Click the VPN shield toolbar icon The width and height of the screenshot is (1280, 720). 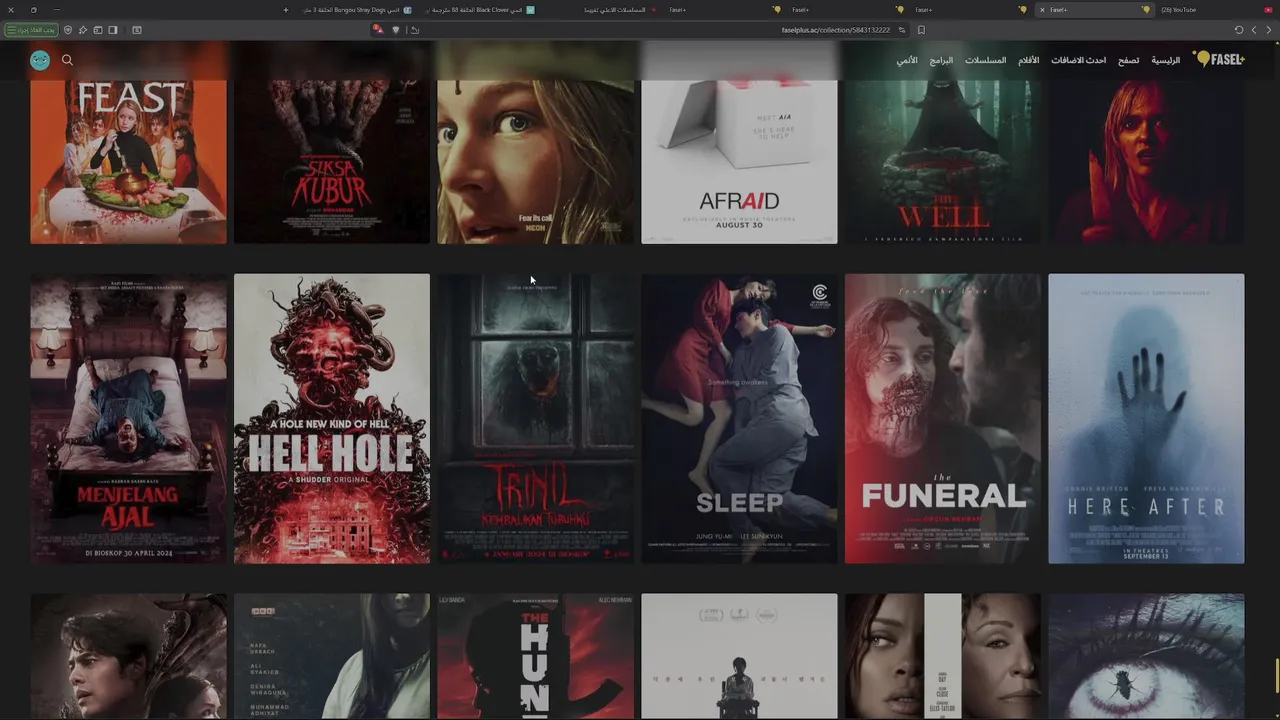click(68, 30)
